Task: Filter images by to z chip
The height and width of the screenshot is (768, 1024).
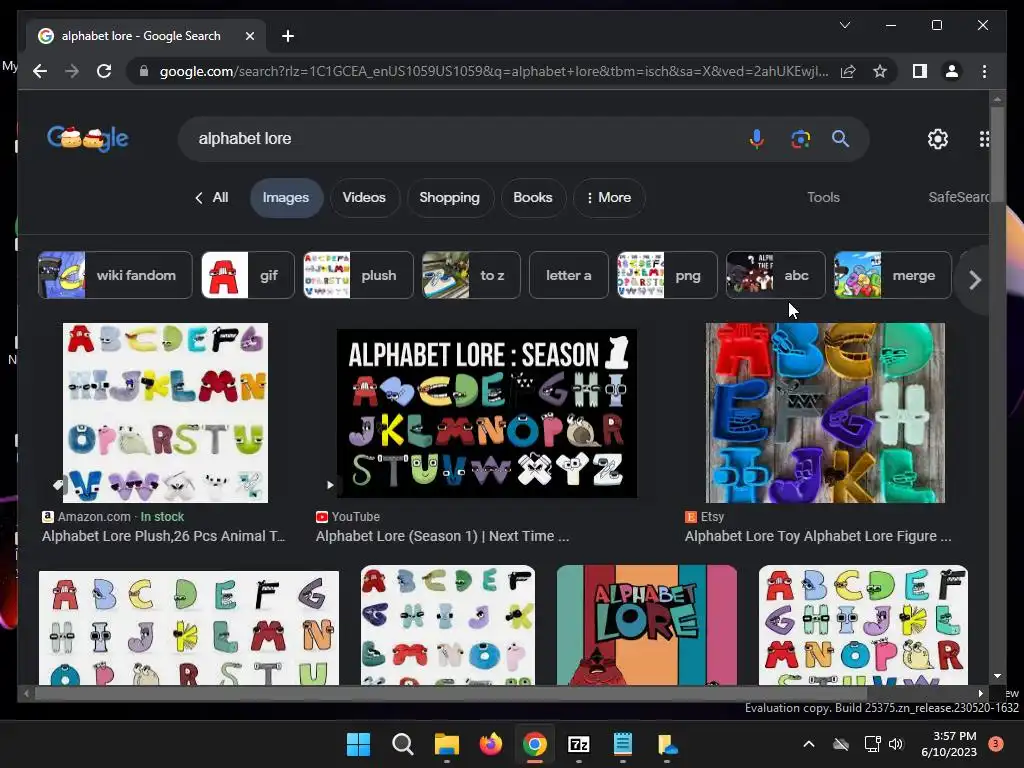Action: tap(471, 275)
